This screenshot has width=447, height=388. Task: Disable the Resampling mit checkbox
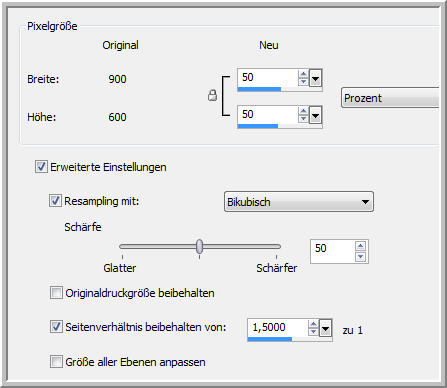coord(55,201)
